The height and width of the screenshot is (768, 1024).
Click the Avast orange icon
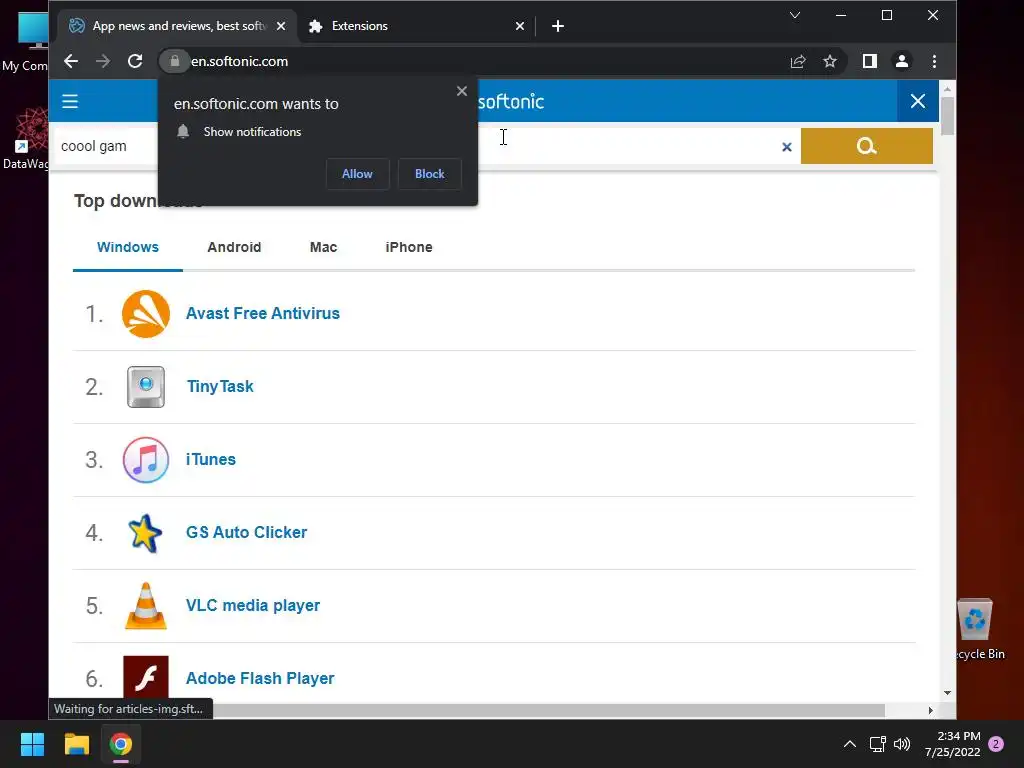[146, 314]
